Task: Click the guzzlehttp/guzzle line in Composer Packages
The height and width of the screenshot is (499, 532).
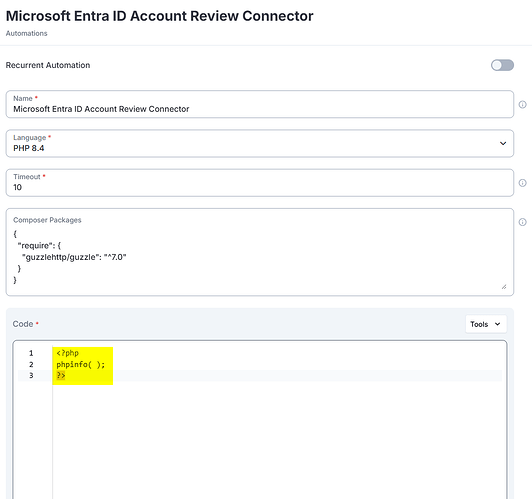Action: (x=74, y=257)
